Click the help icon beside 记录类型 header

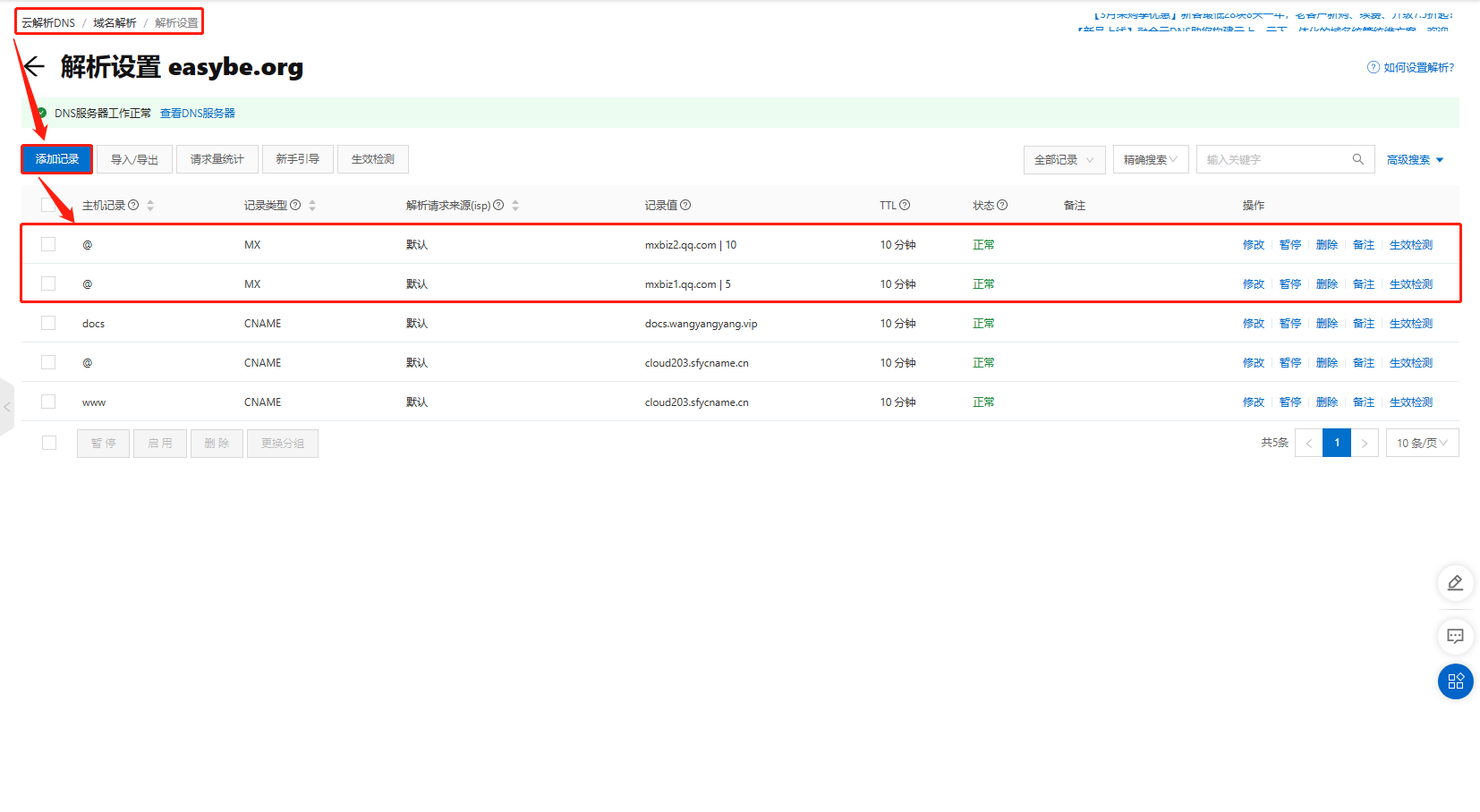pos(295,205)
